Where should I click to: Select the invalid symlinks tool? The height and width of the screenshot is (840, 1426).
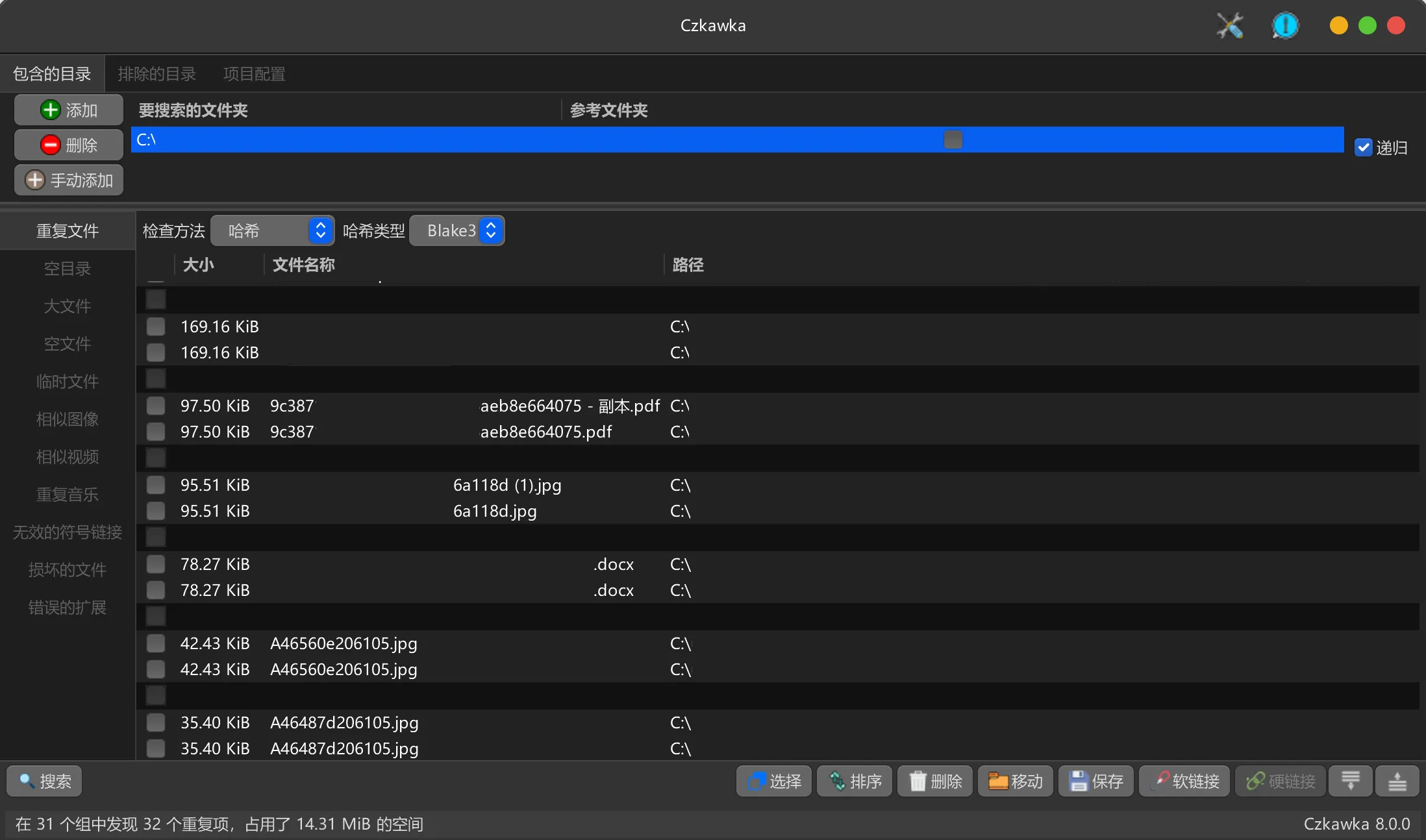68,532
